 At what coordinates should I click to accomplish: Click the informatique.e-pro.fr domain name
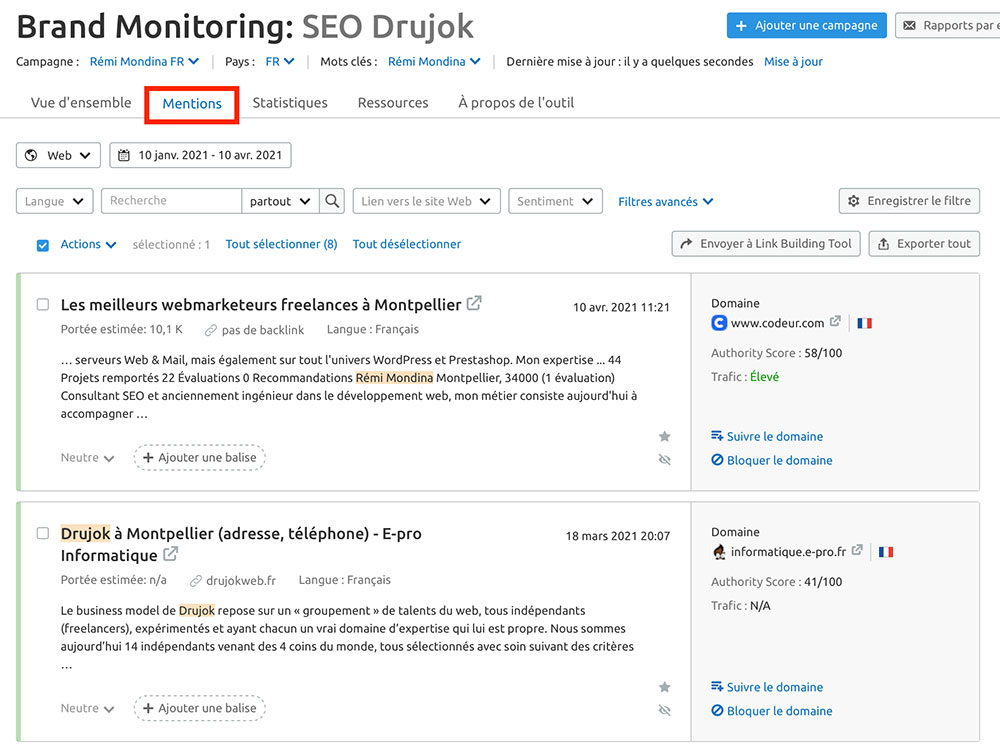[788, 552]
